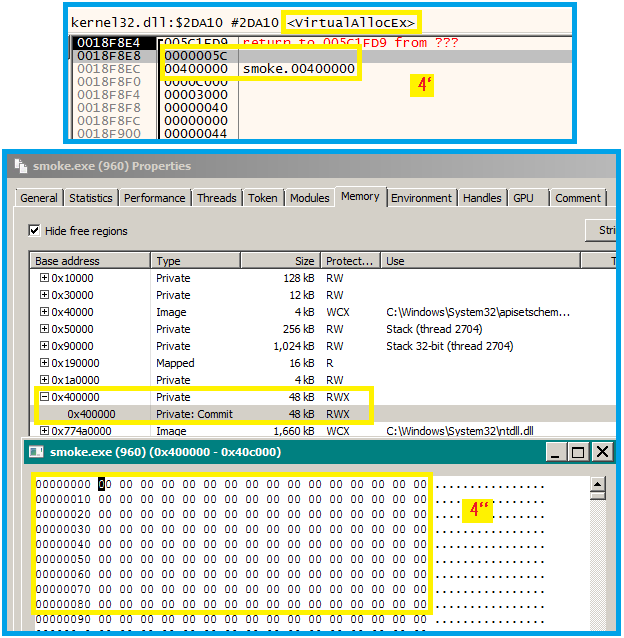Click the hex viewer title bar icon

37,452
